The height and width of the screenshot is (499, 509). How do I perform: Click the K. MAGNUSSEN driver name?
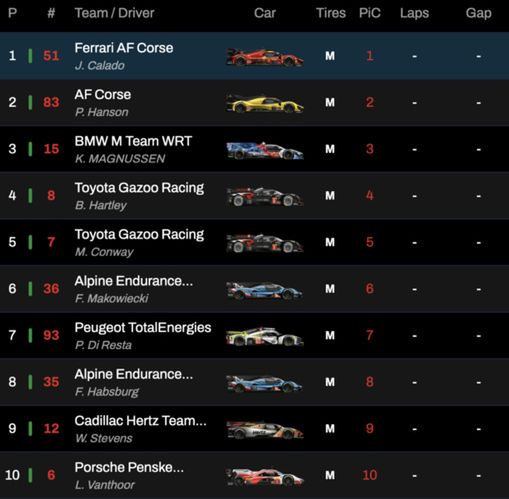[120, 159]
